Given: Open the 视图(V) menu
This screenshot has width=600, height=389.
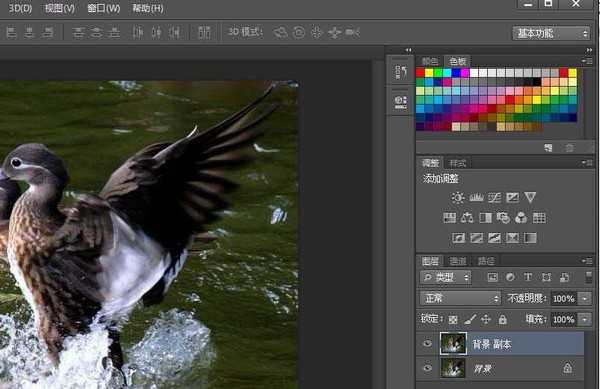Looking at the screenshot, I should point(59,8).
